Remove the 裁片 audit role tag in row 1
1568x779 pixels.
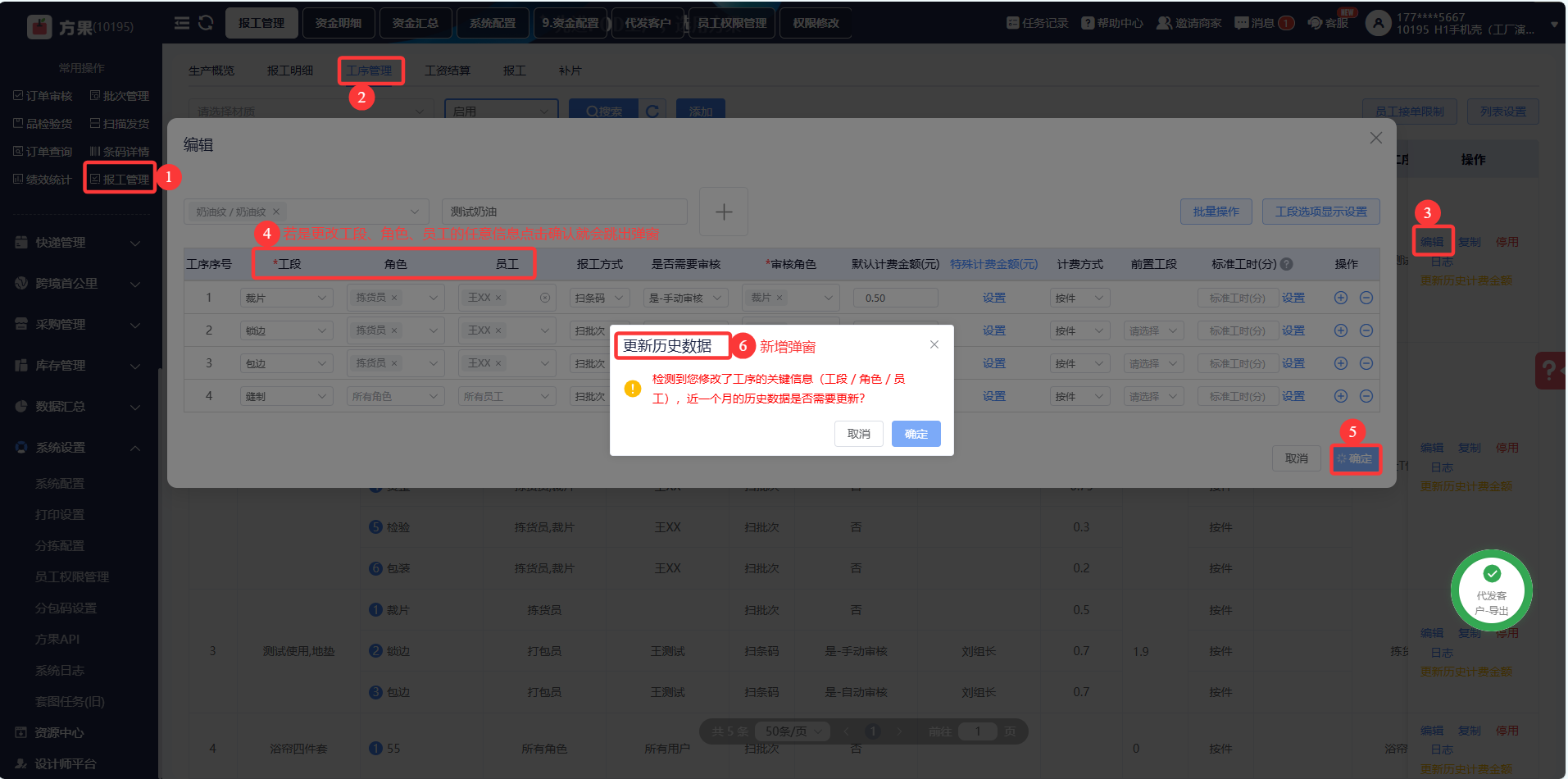(779, 298)
